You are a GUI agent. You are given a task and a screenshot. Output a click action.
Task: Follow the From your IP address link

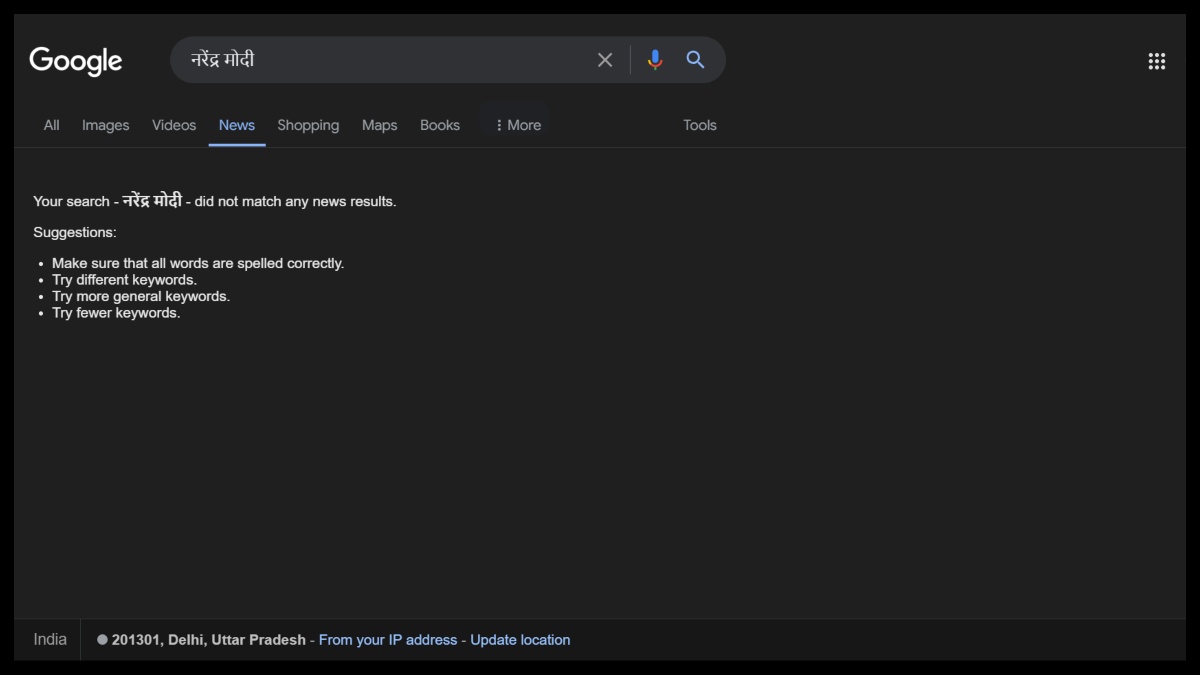388,640
